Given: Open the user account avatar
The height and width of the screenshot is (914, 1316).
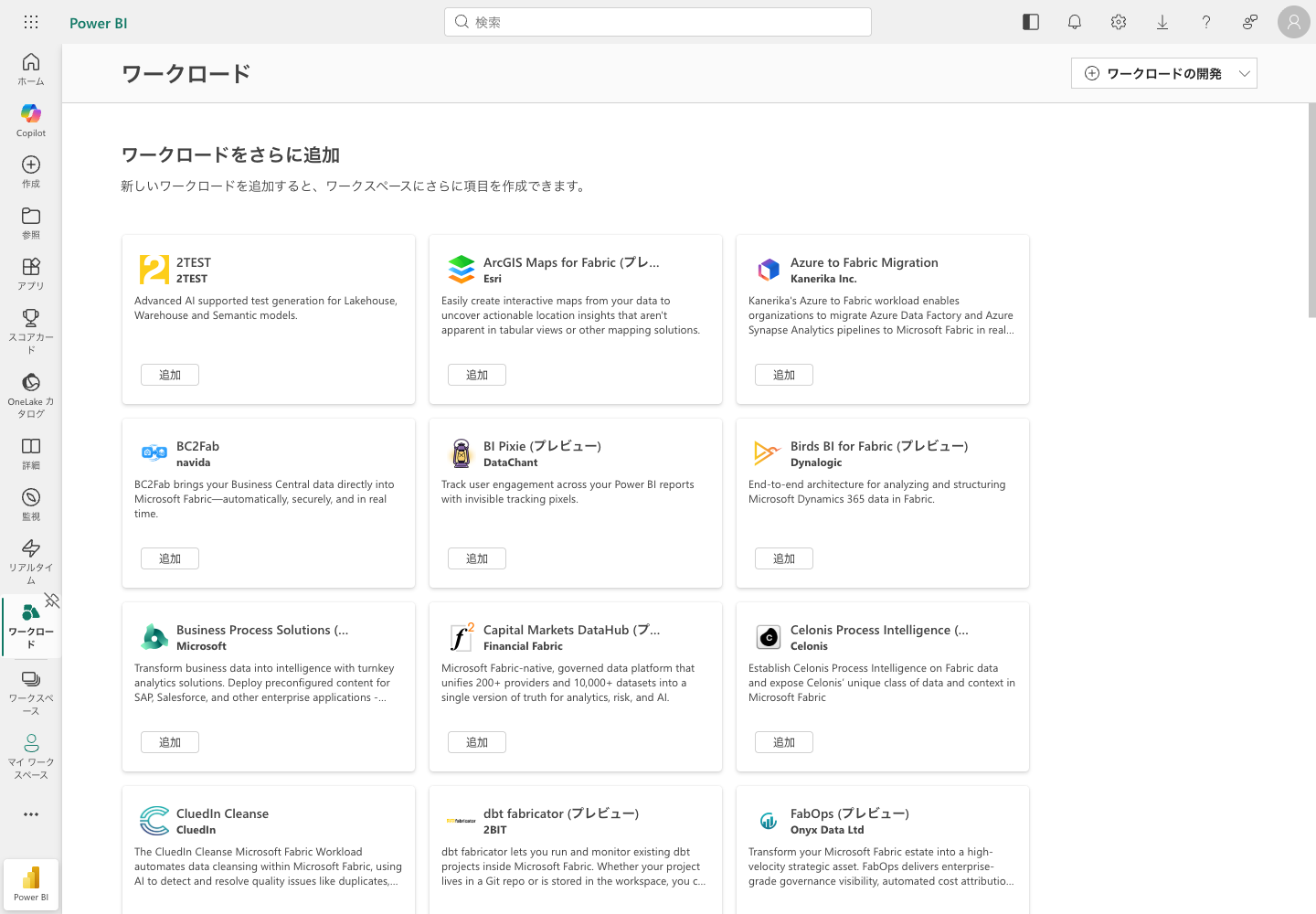Looking at the screenshot, I should tap(1294, 22).
